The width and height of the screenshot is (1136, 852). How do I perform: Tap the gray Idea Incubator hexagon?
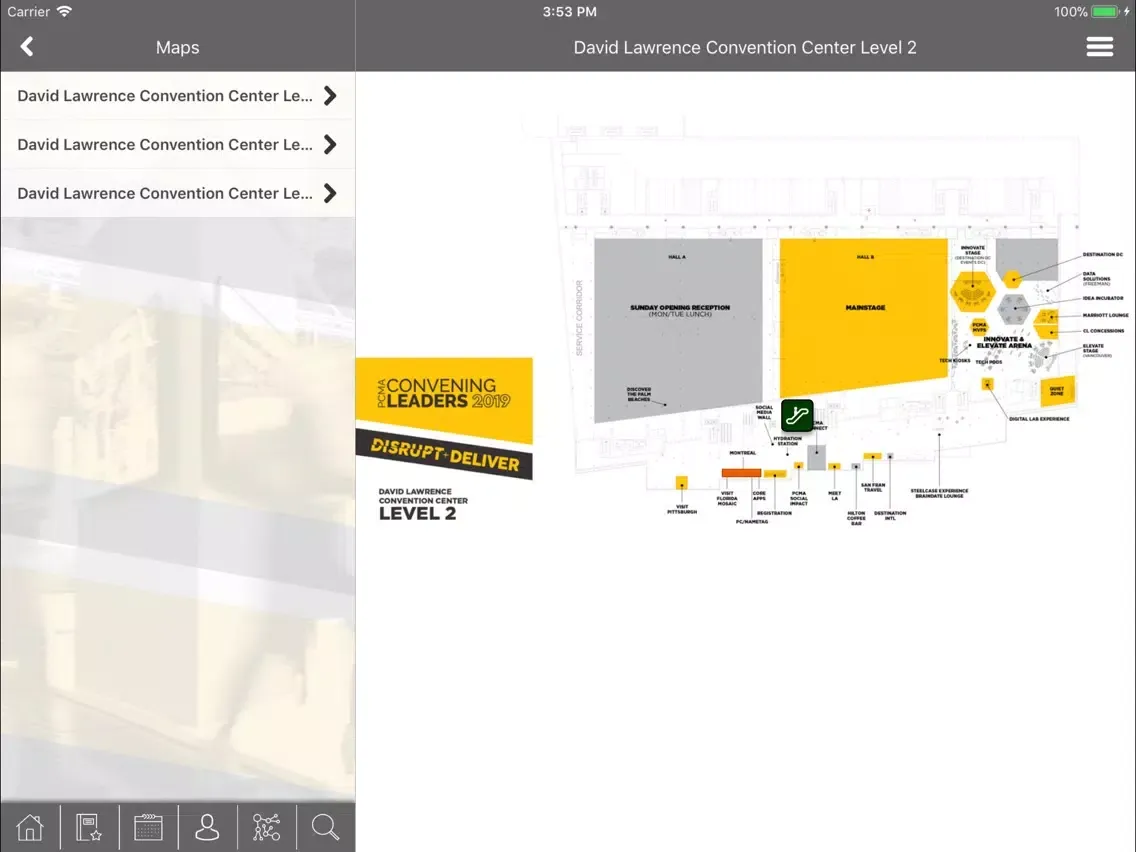[1014, 309]
